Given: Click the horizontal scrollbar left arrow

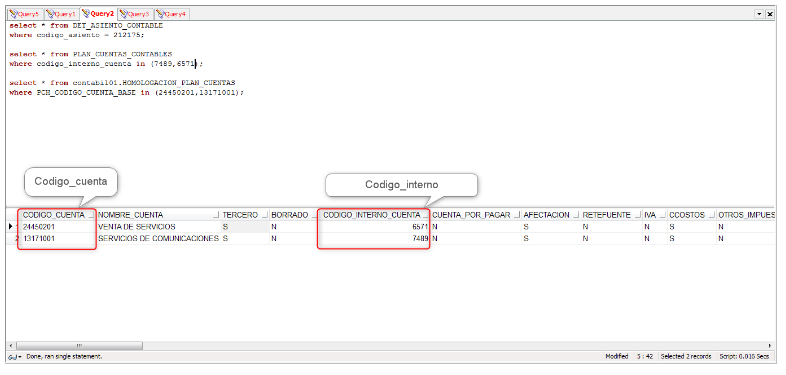Looking at the screenshot, I should 11,346.
